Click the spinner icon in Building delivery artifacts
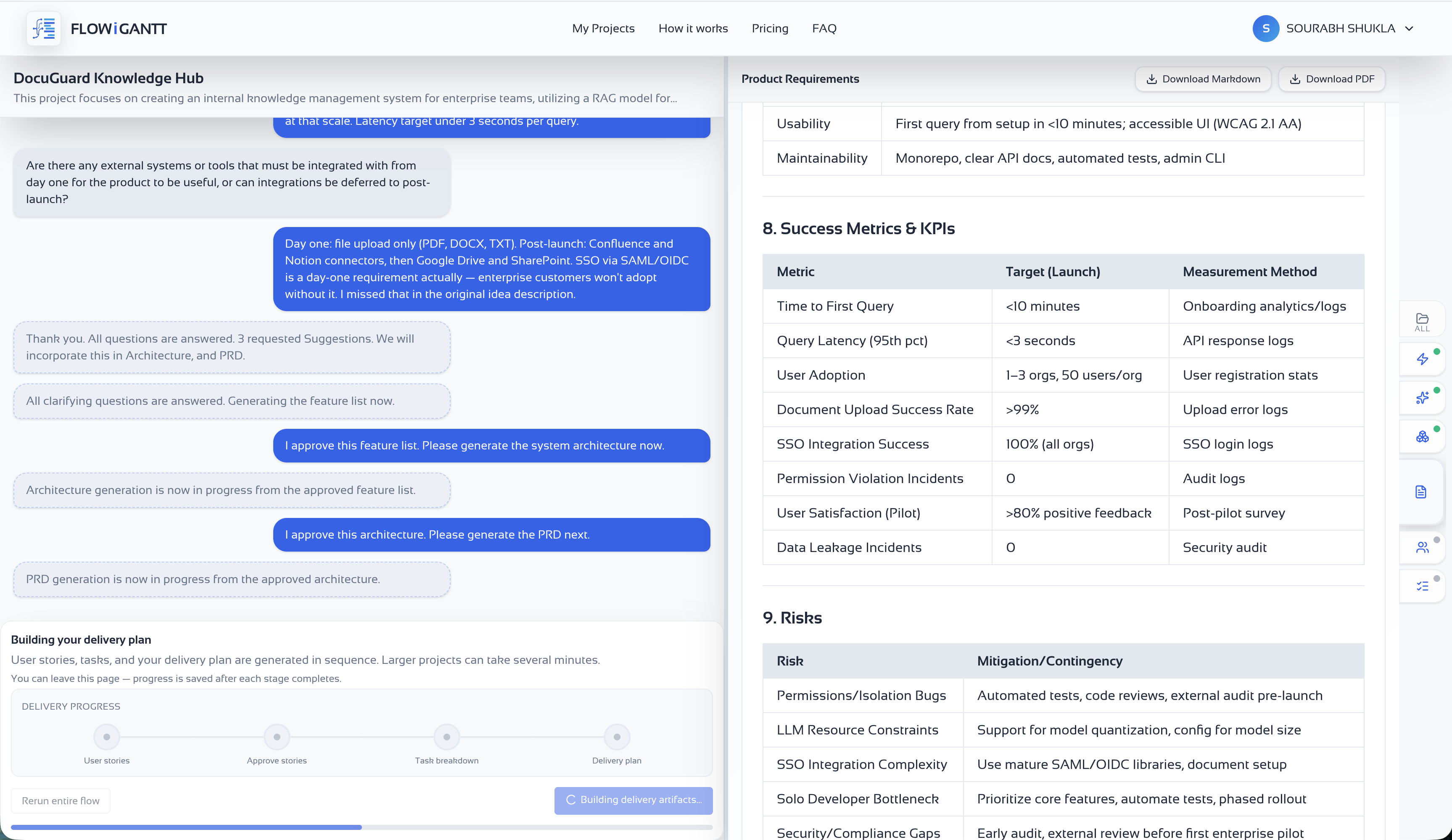Screen dimensions: 1452x840 point(570,800)
